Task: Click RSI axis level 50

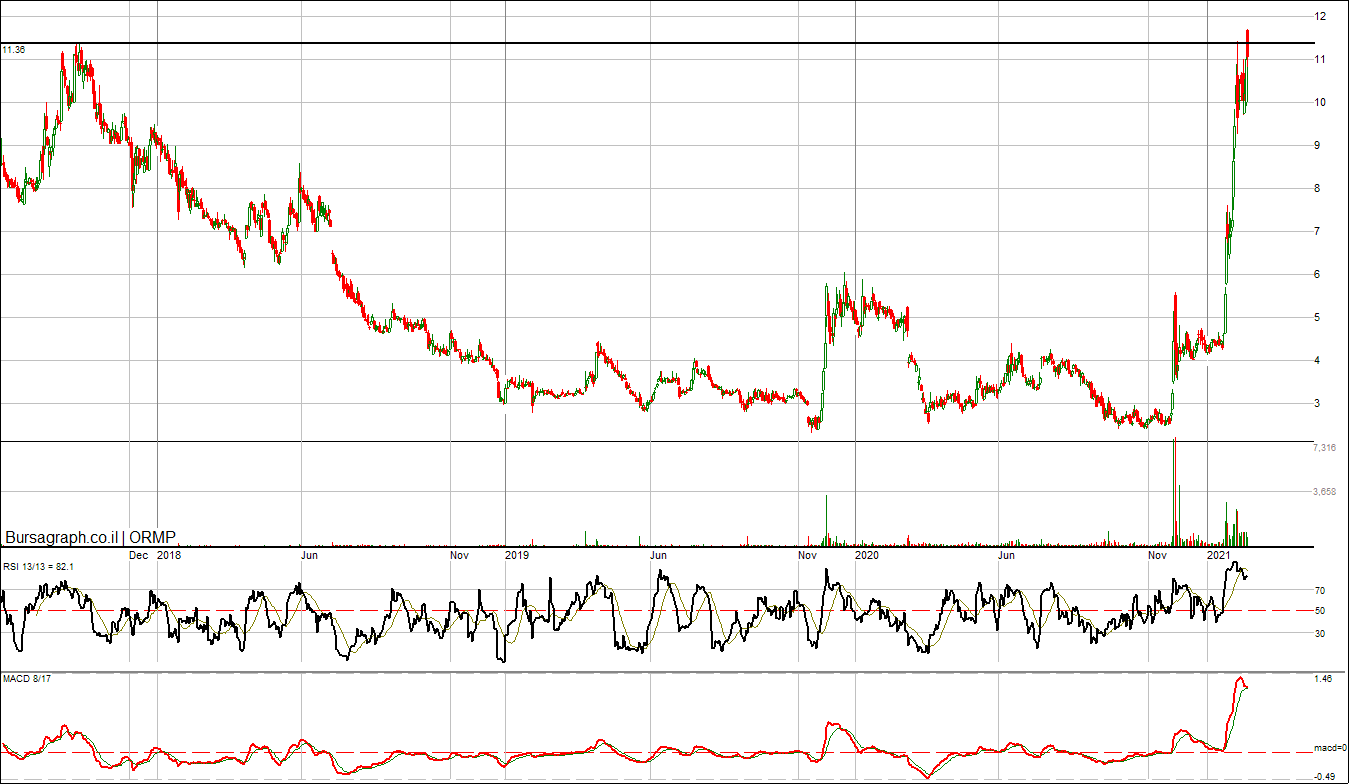Action: click(1320, 611)
